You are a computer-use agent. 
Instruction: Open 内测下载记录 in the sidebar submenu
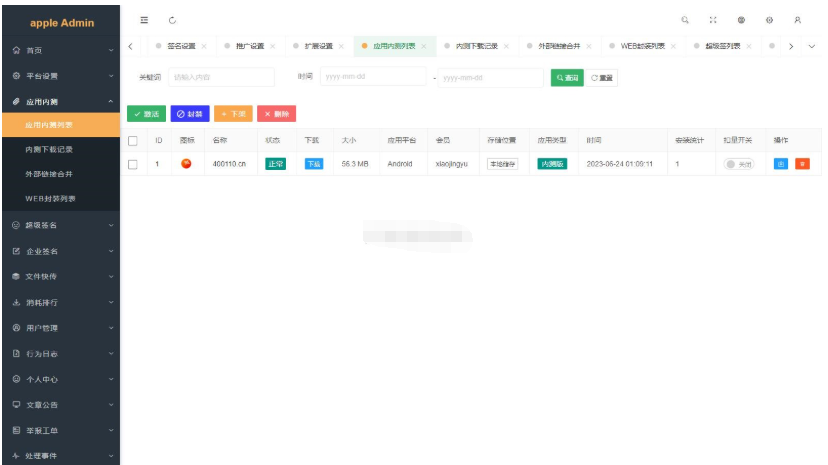[x=49, y=149]
